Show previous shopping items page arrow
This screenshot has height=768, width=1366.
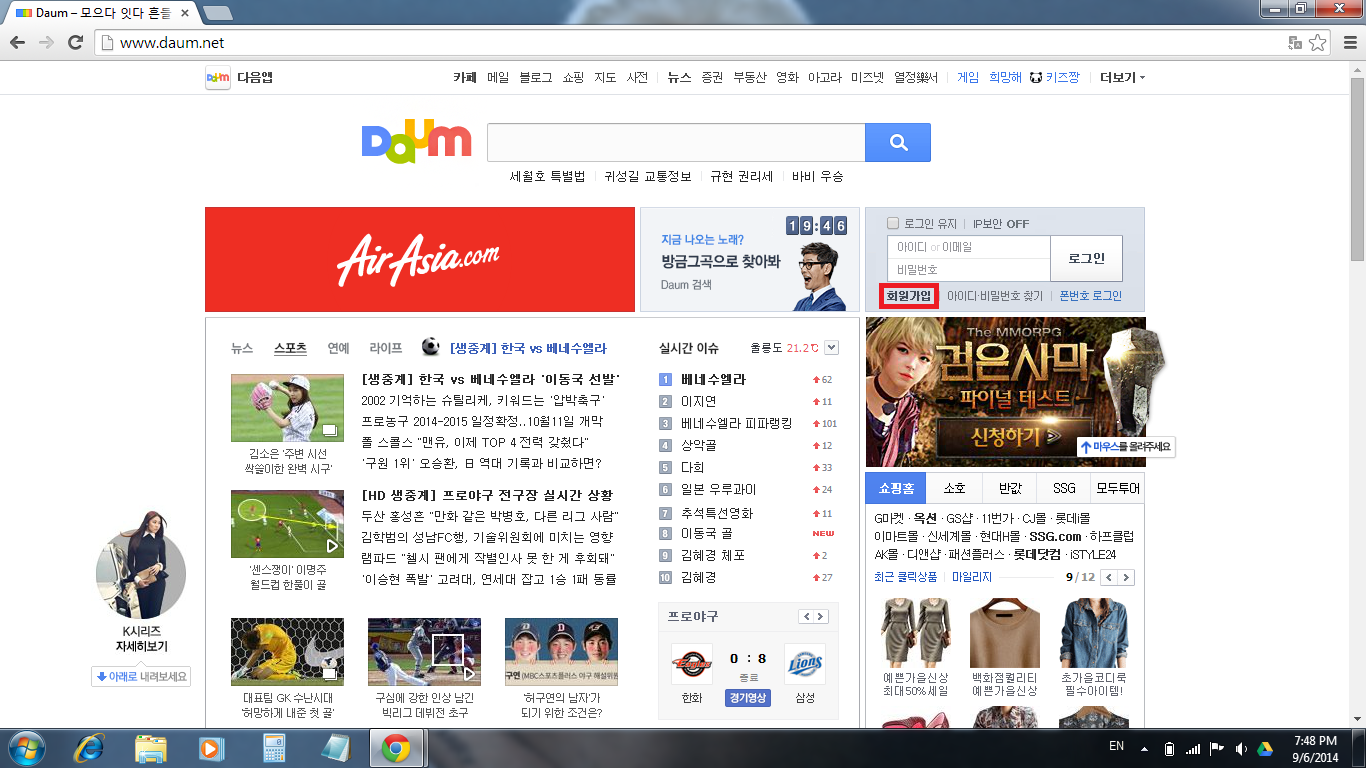coord(1108,578)
